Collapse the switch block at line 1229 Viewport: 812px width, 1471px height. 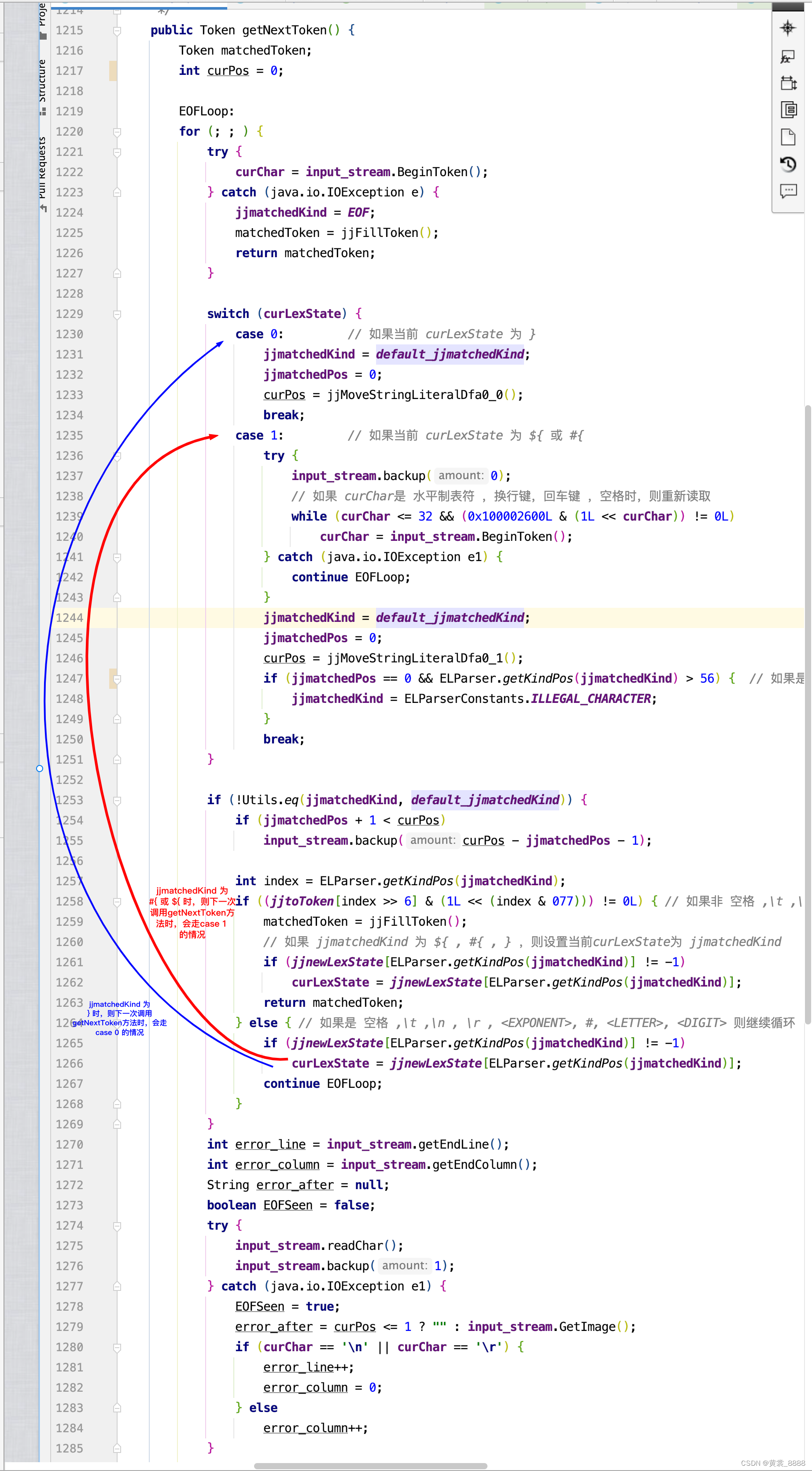(x=117, y=314)
